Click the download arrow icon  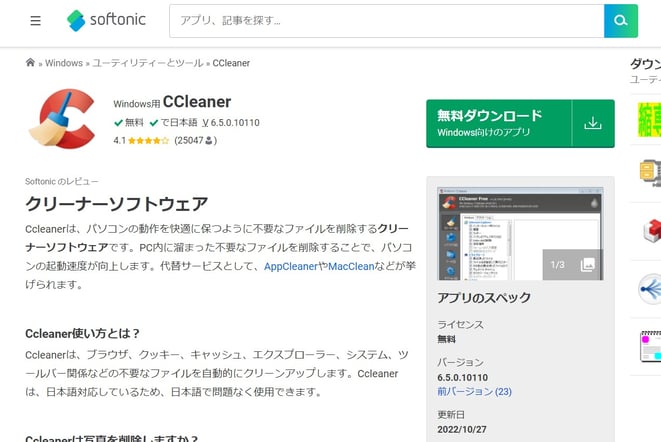593,123
